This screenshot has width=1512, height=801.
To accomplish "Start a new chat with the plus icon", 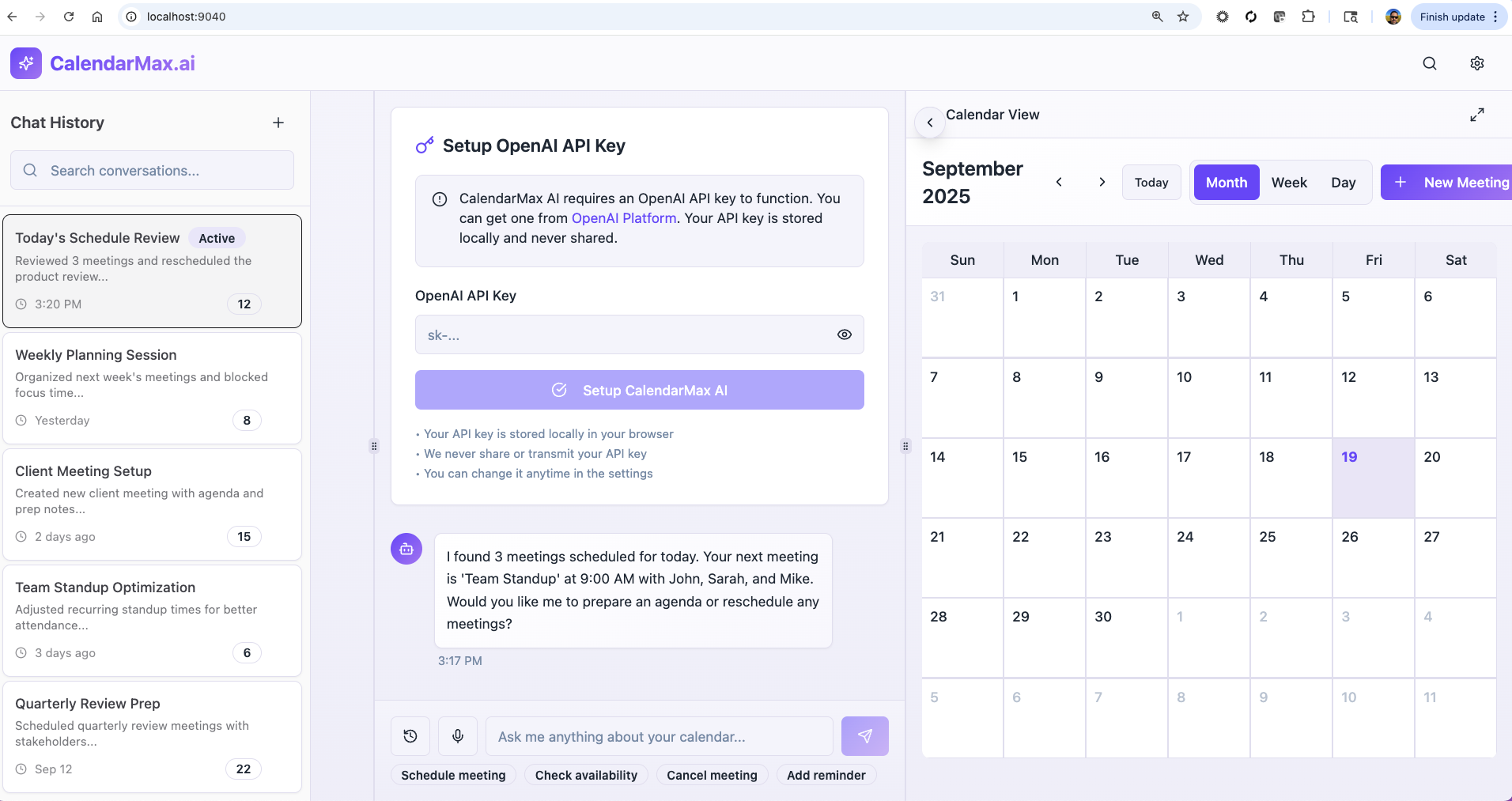I will (x=278, y=123).
